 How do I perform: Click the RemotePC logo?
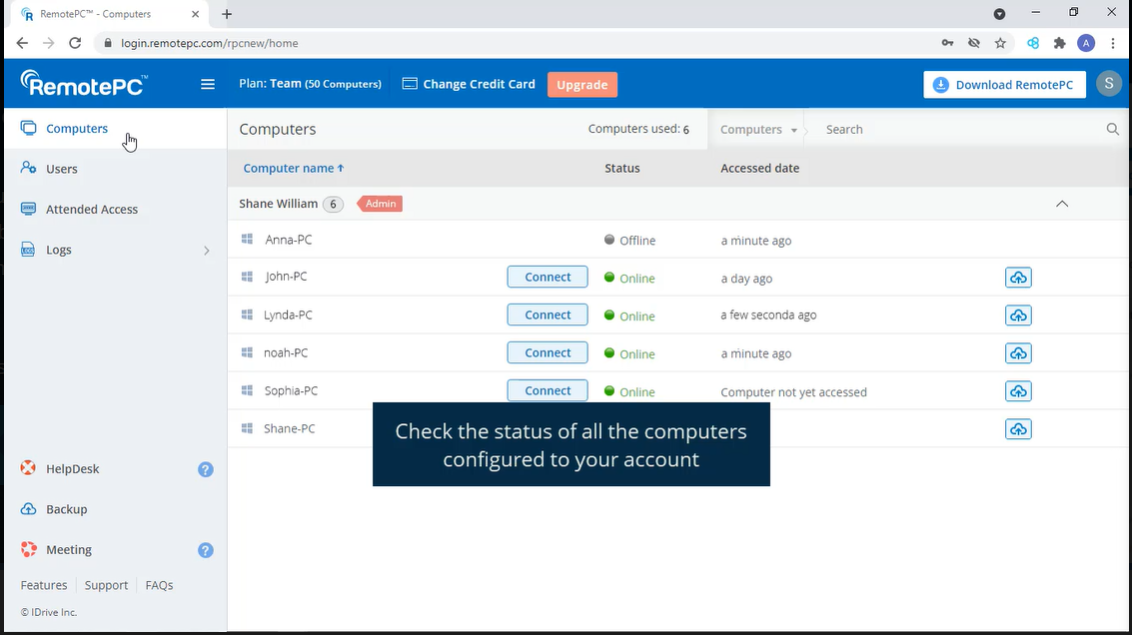pyautogui.click(x=84, y=84)
